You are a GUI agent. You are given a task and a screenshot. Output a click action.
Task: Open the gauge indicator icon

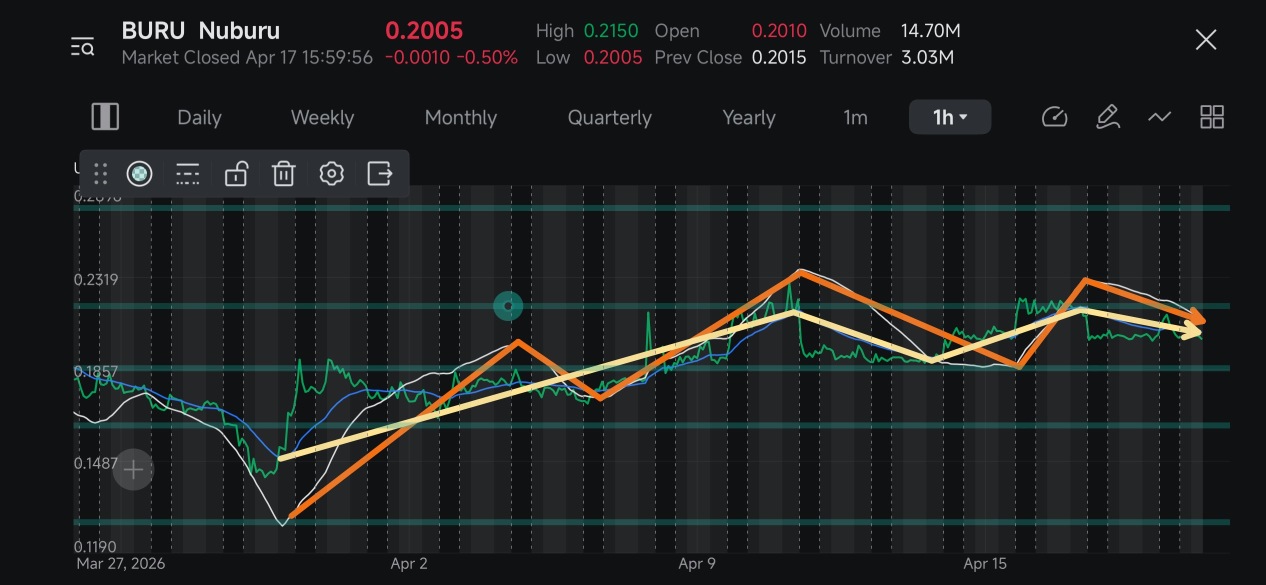click(1055, 117)
